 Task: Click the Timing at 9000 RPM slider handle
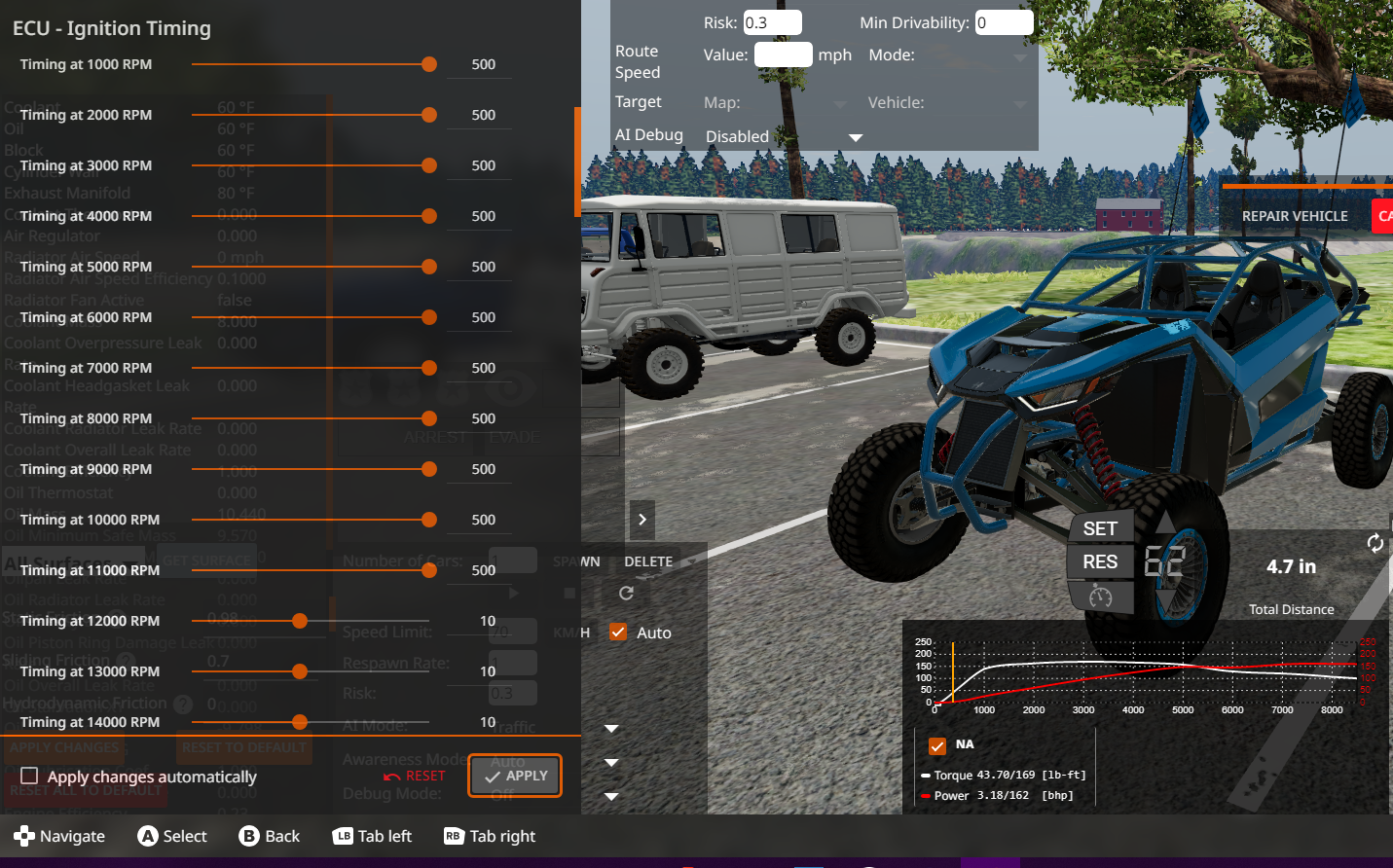(429, 469)
